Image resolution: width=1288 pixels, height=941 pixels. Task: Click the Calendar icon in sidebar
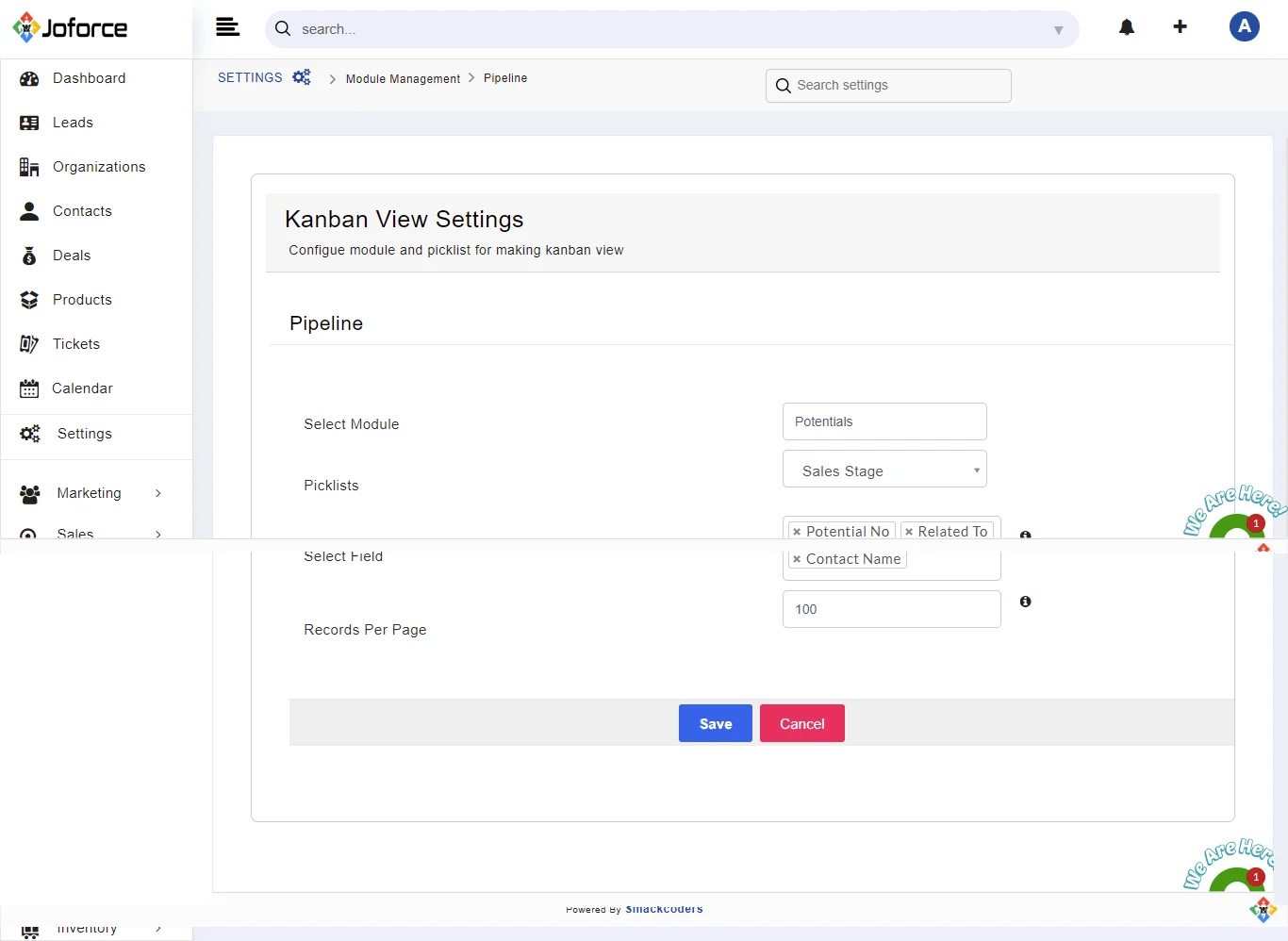coord(29,388)
